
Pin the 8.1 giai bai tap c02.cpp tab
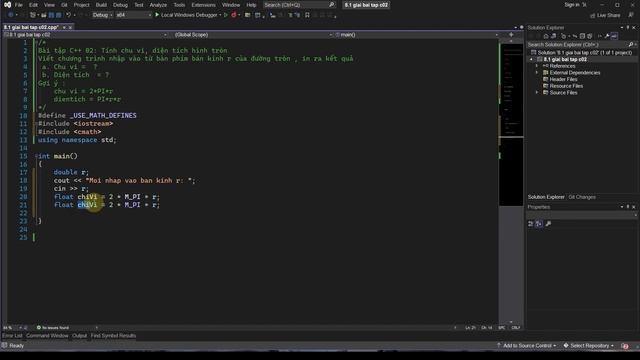click(x=64, y=27)
